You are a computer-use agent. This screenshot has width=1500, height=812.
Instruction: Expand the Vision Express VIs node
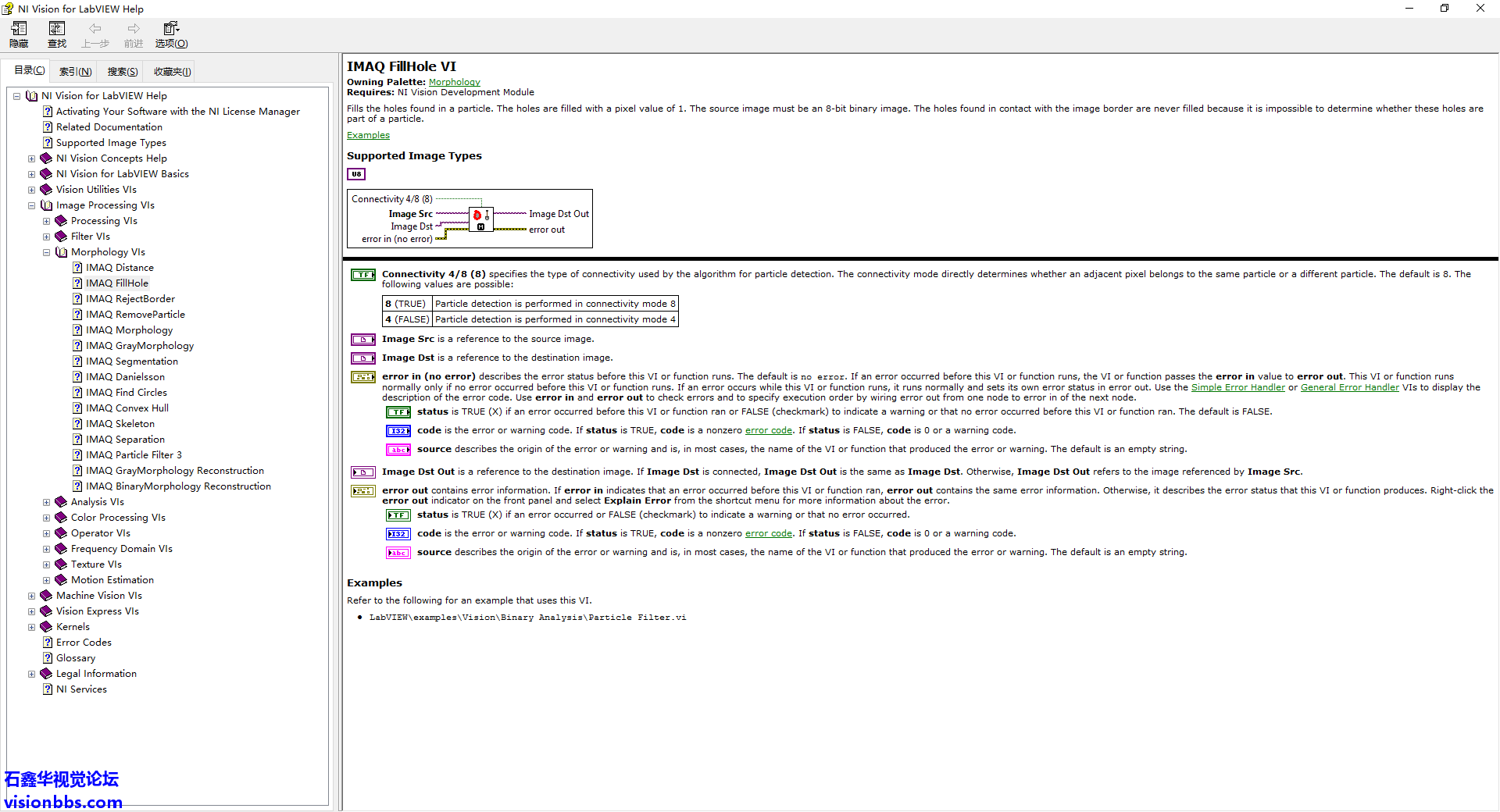(x=31, y=611)
